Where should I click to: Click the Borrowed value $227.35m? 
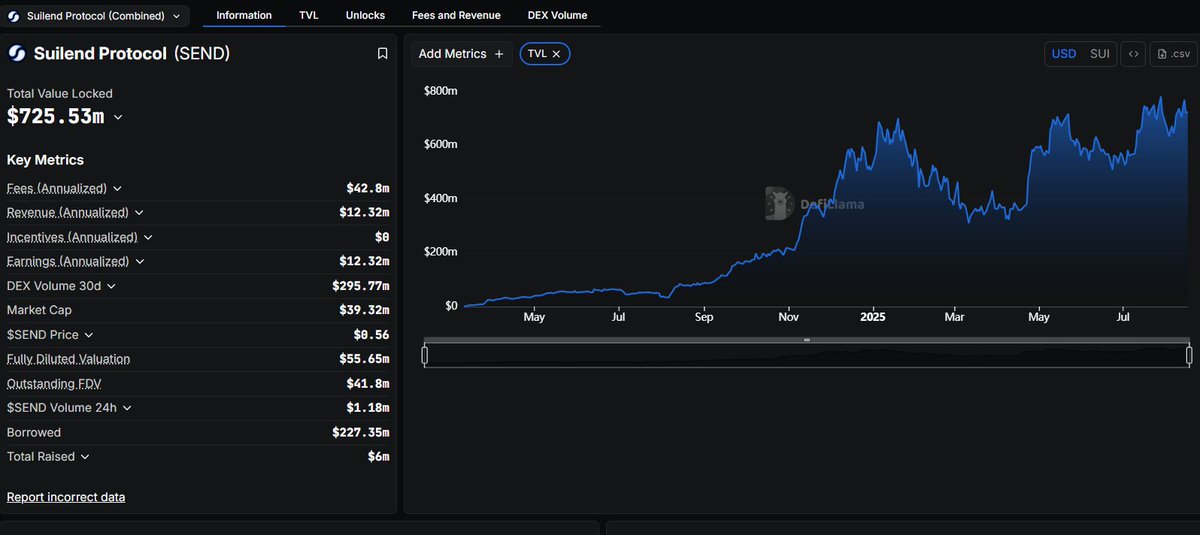360,433
